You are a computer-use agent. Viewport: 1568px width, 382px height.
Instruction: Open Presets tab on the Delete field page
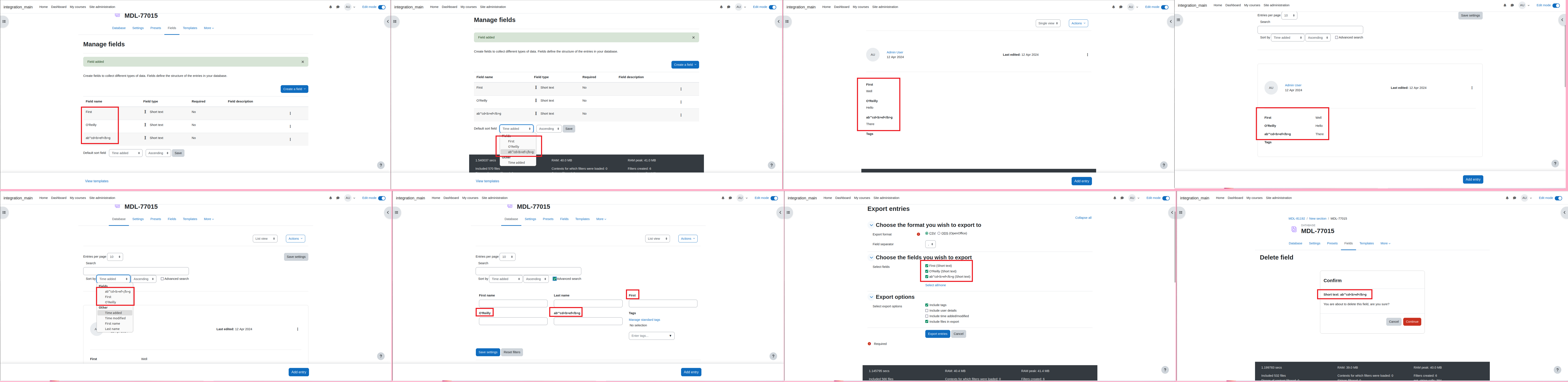click(x=1332, y=243)
